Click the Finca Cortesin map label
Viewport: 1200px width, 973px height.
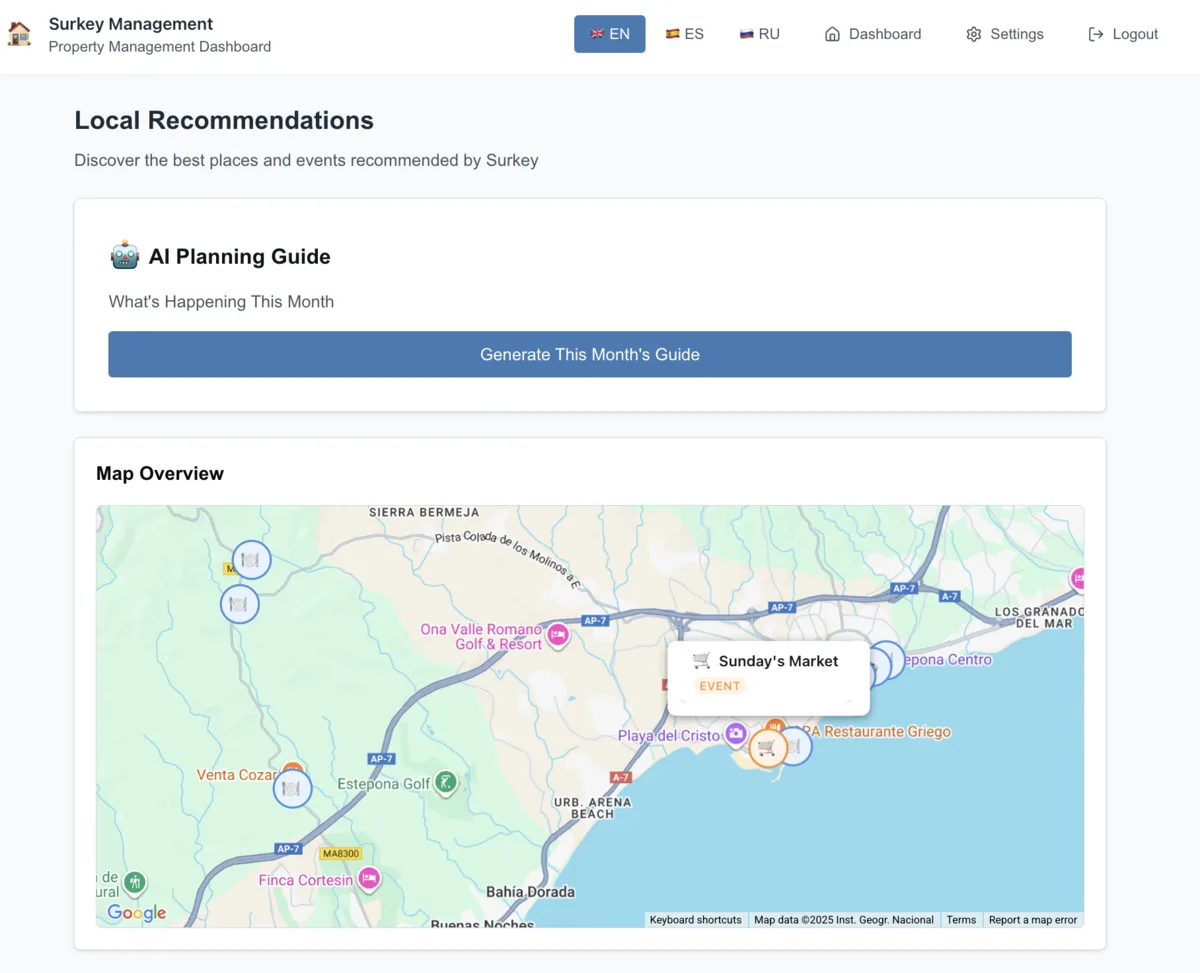pyautogui.click(x=306, y=880)
